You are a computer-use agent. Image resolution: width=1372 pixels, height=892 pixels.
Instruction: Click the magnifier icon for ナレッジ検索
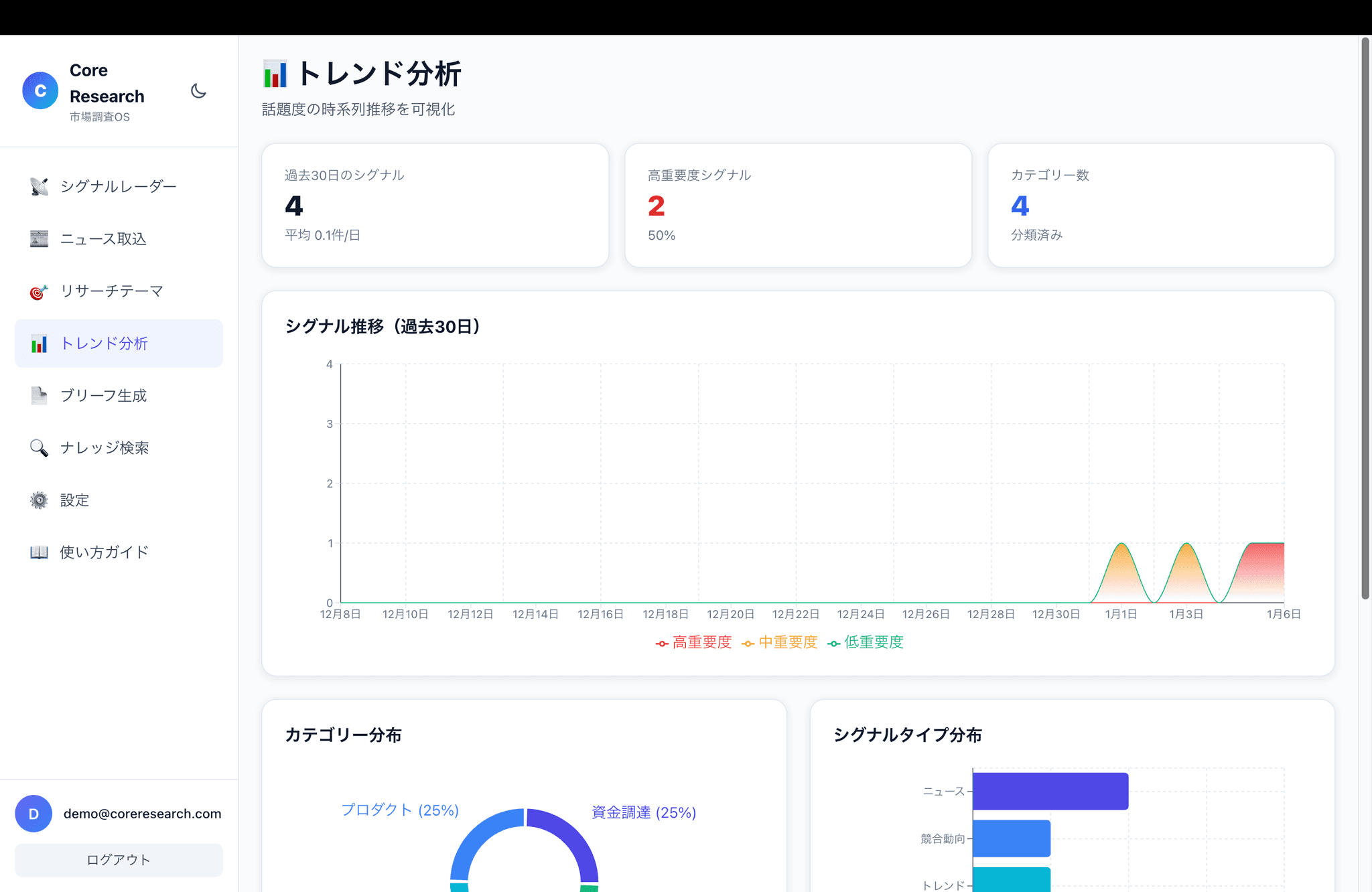tap(39, 448)
